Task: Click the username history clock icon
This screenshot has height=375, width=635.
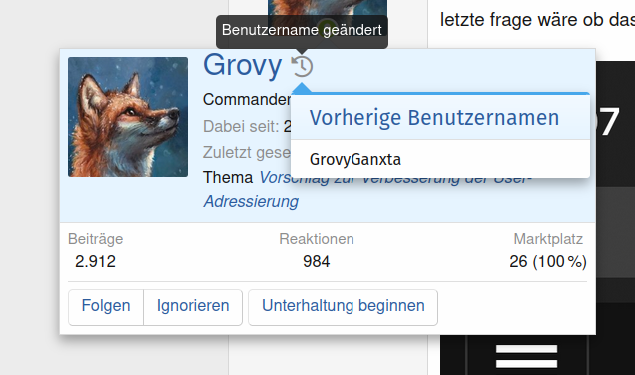Action: [302, 66]
